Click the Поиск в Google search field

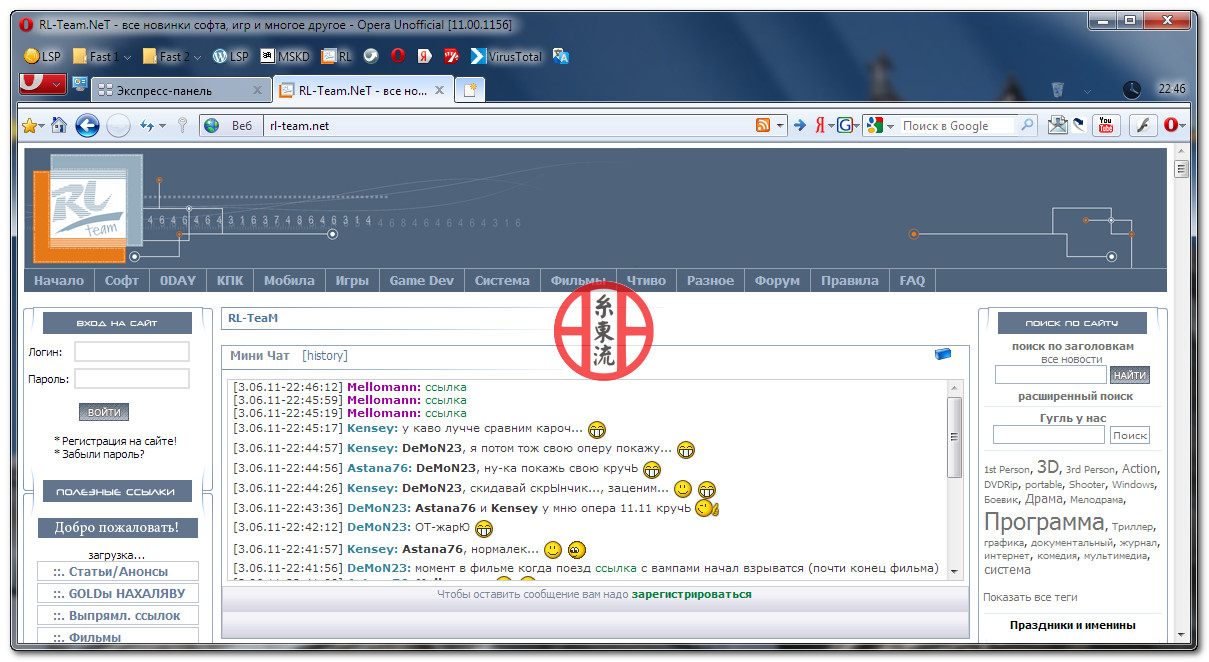click(x=957, y=125)
